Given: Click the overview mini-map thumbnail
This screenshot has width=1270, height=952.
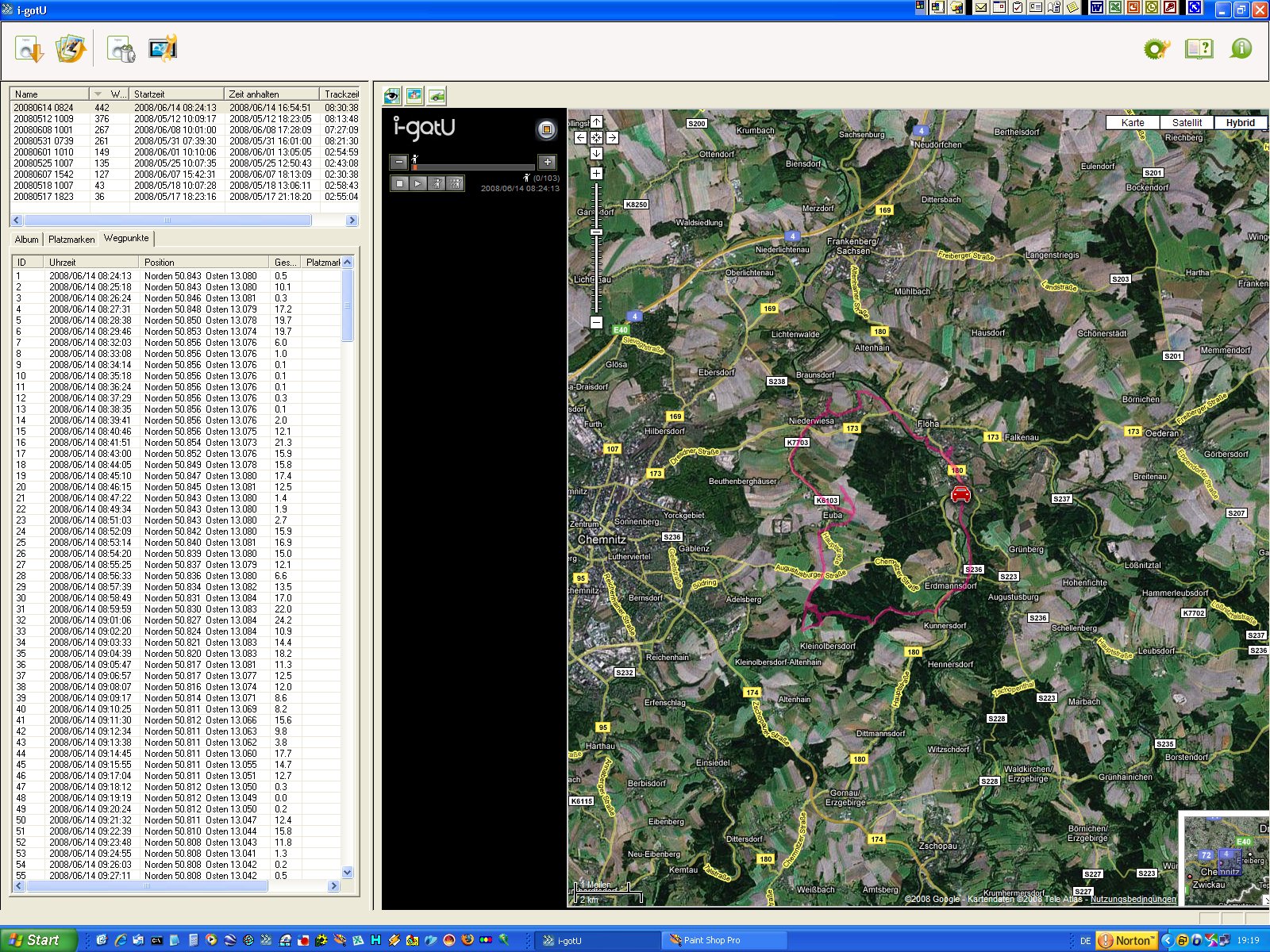Looking at the screenshot, I should click(x=1226, y=859).
